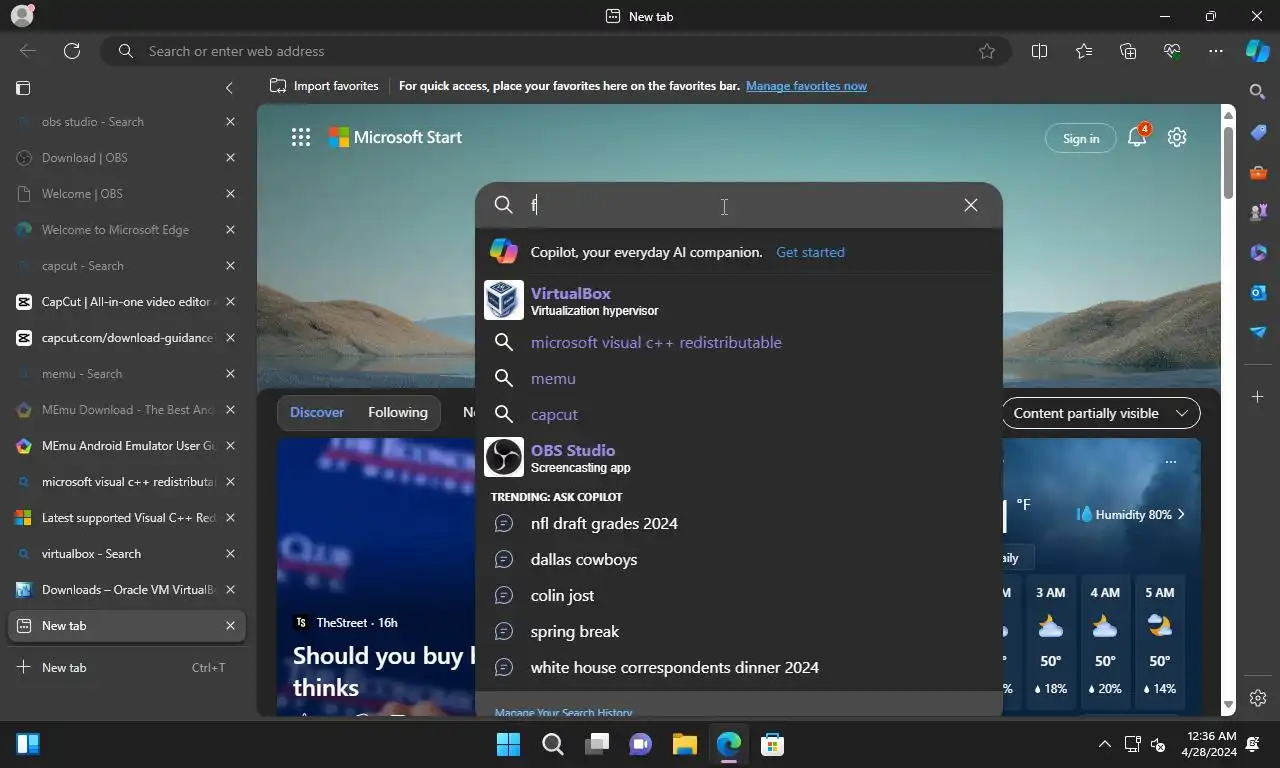The height and width of the screenshot is (768, 1280).
Task: Open split screen view icon
Action: (x=1039, y=51)
